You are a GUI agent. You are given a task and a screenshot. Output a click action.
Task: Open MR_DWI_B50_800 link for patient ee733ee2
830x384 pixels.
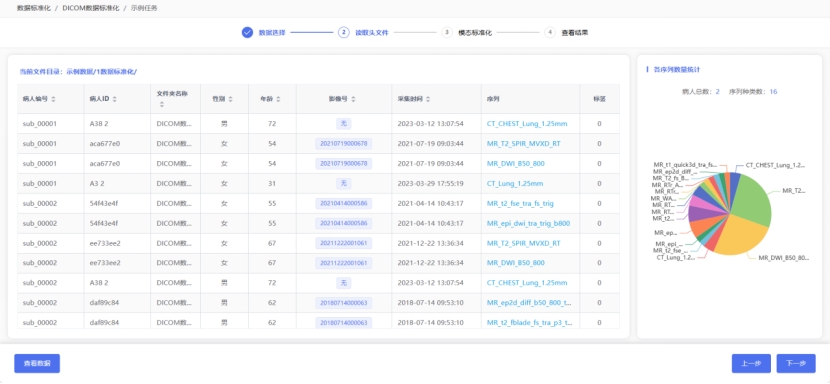tap(516, 263)
